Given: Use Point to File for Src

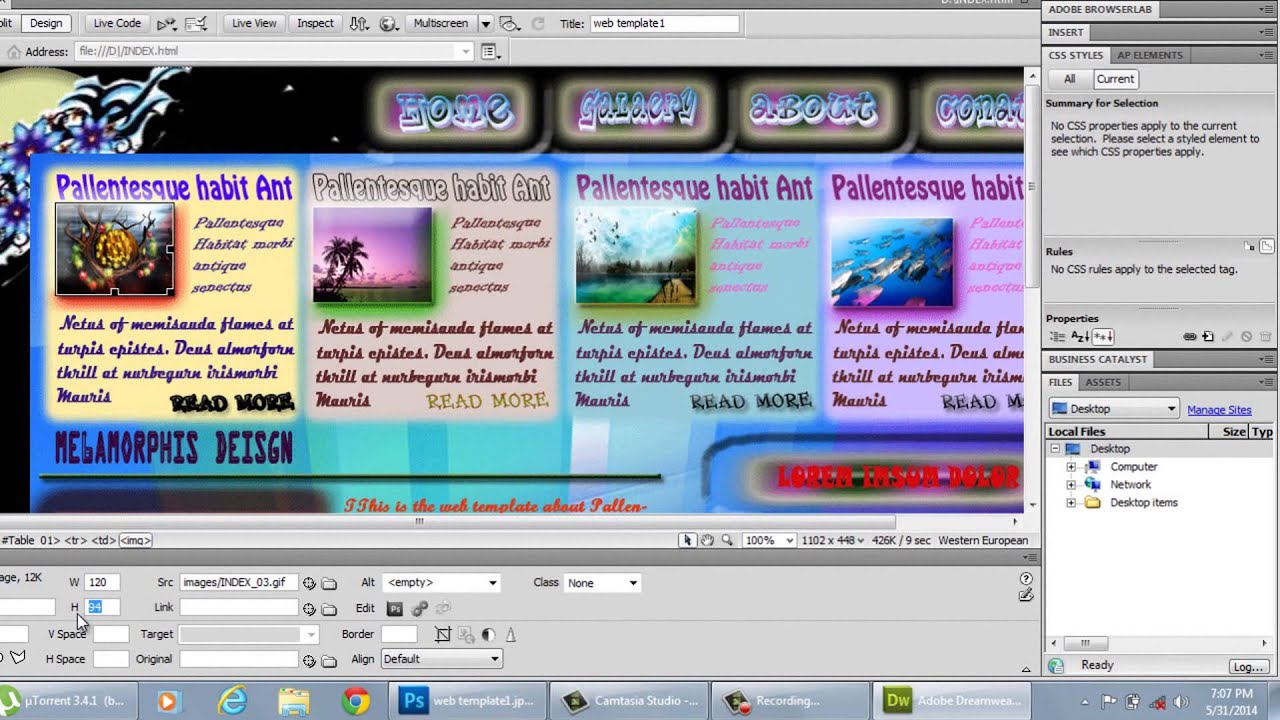Looking at the screenshot, I should [x=309, y=583].
